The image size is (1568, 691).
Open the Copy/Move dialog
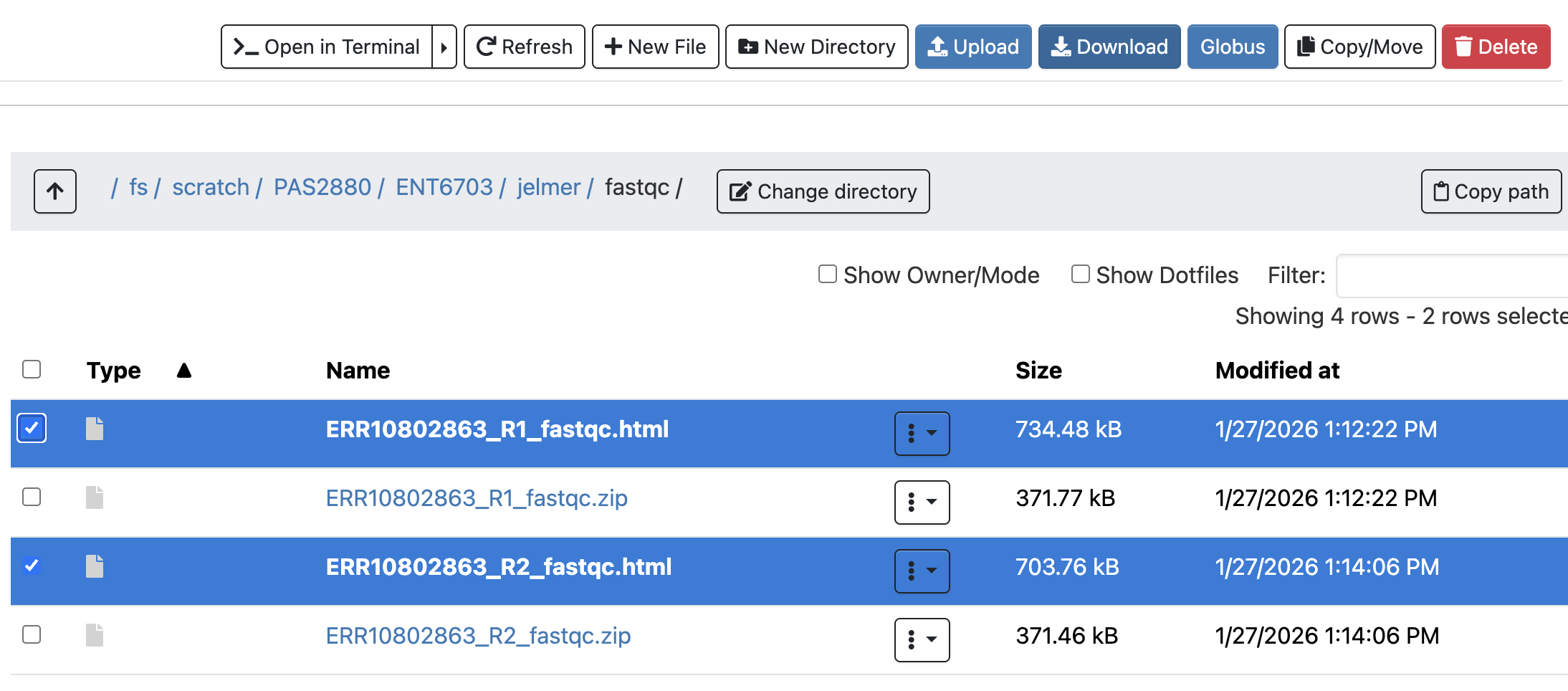click(x=1359, y=47)
